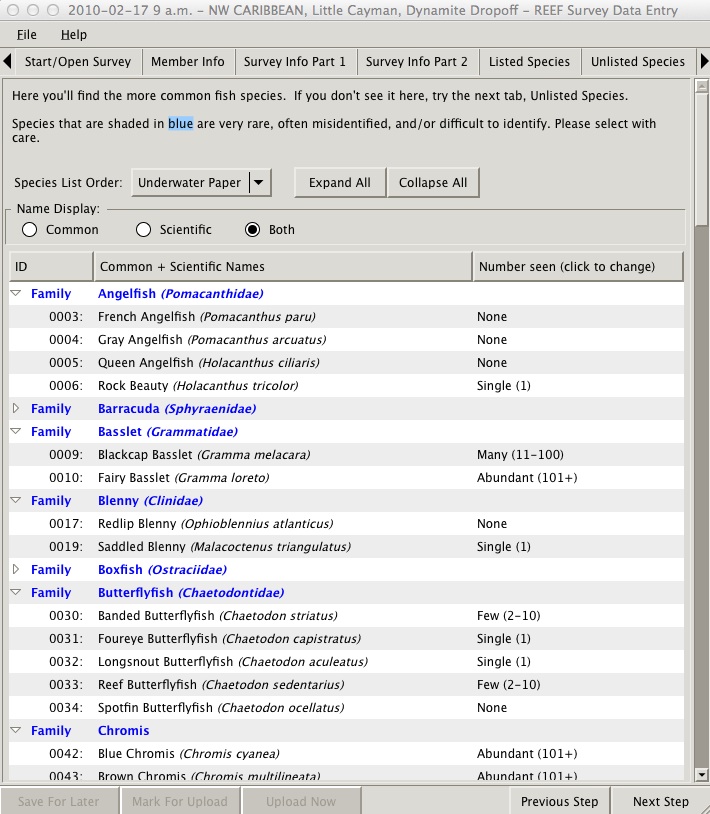710x814 pixels.
Task: Select Boxfish (Ostraciidae) family row
Action: click(x=347, y=569)
